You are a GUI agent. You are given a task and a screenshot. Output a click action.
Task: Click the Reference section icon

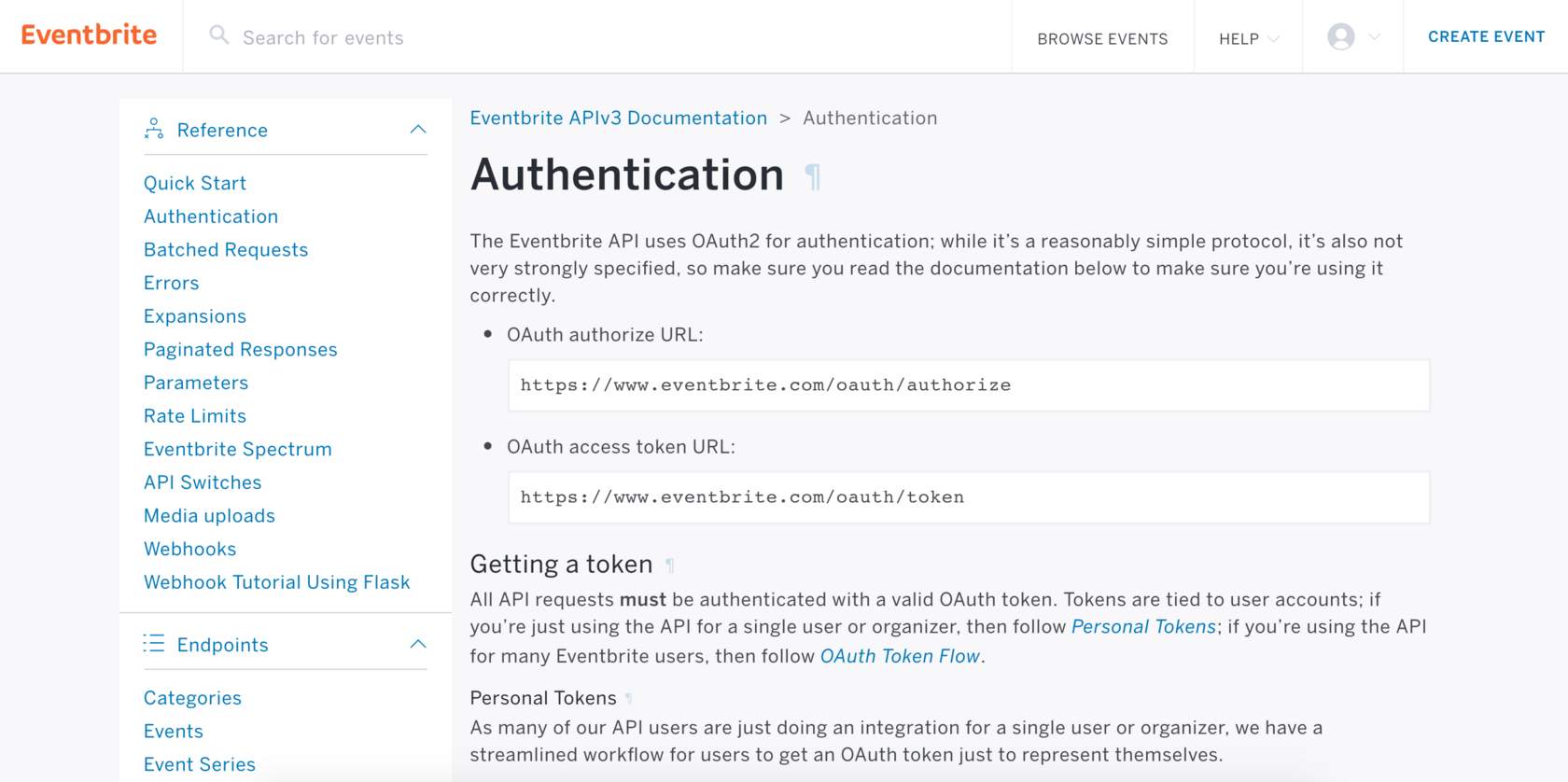[154, 129]
